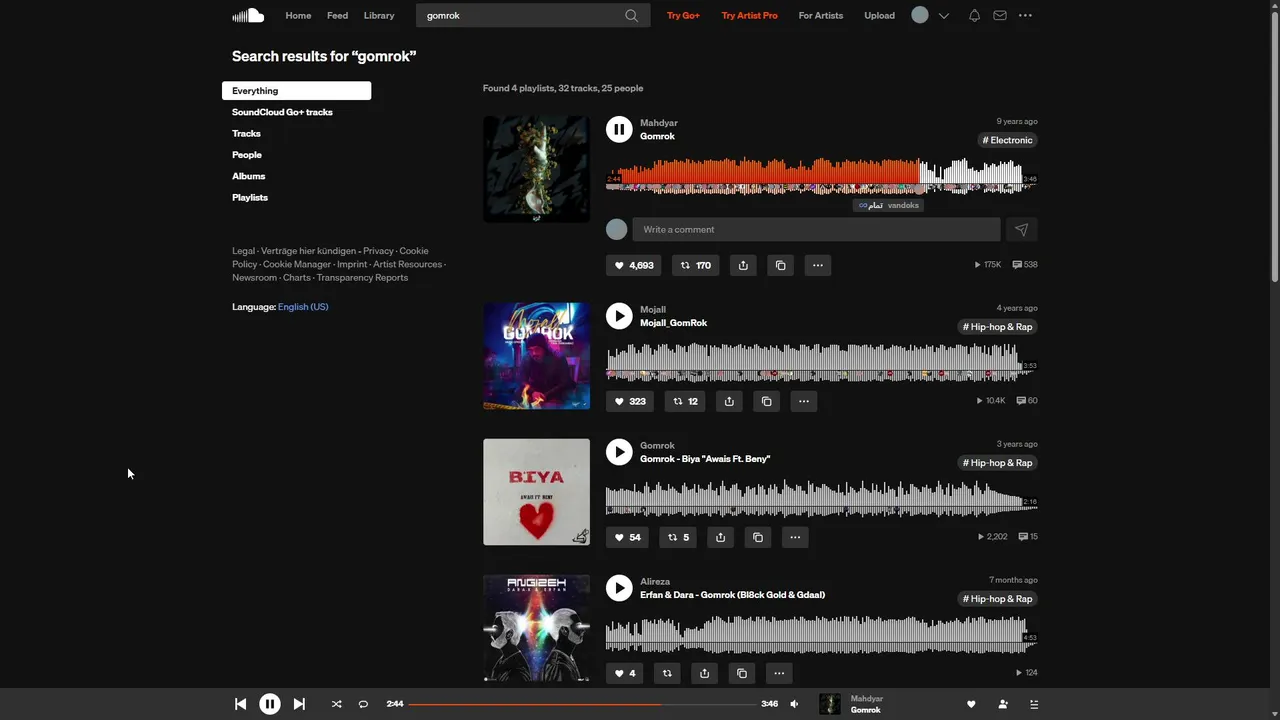Click the Try Artist Pro link
The width and height of the screenshot is (1280, 720).
[749, 15]
